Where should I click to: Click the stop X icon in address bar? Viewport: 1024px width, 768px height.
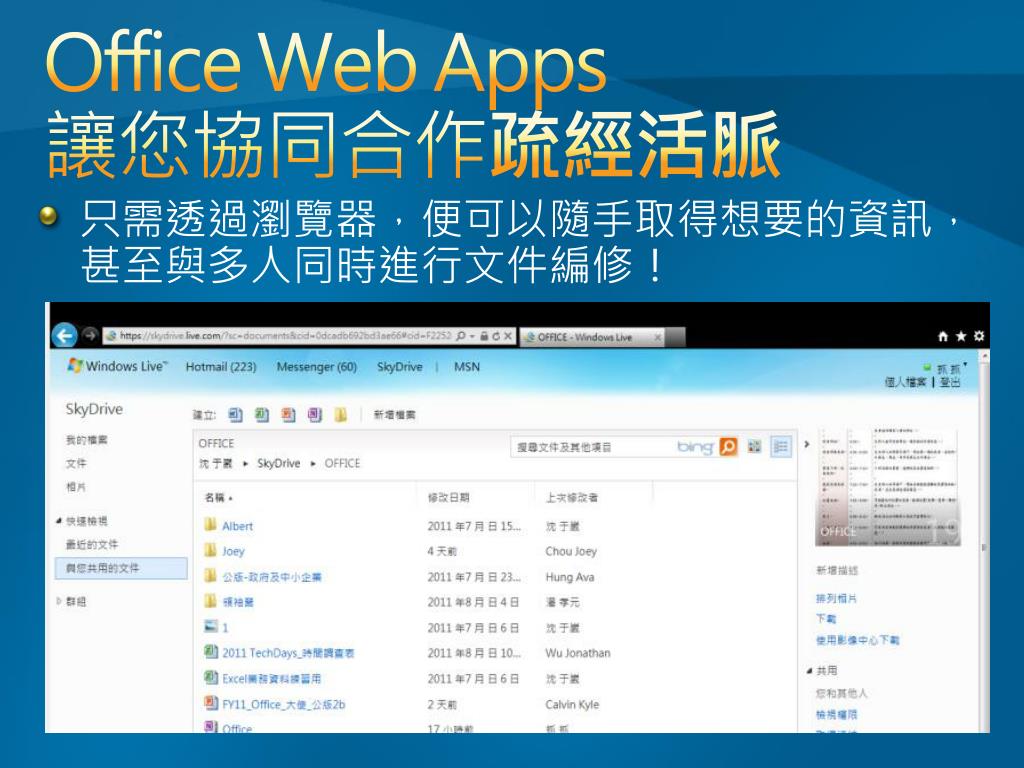point(507,336)
